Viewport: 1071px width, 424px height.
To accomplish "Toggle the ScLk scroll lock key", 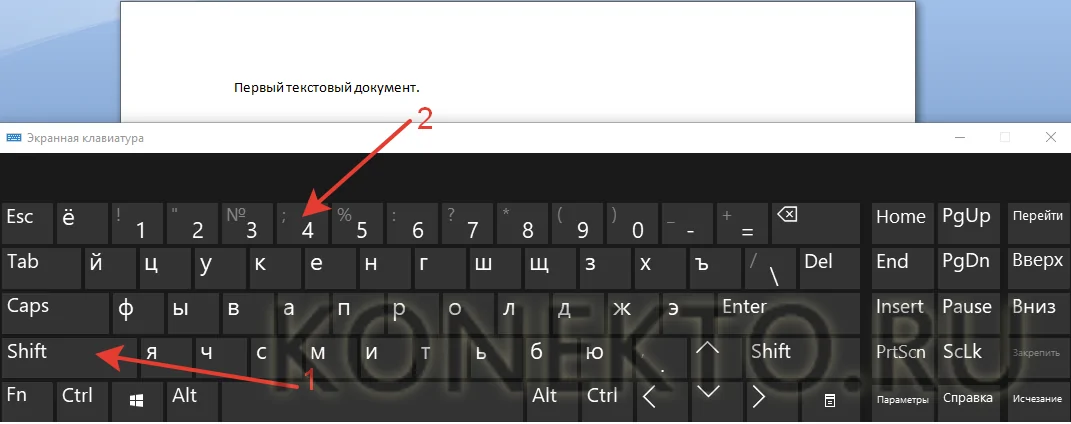I will tap(968, 358).
